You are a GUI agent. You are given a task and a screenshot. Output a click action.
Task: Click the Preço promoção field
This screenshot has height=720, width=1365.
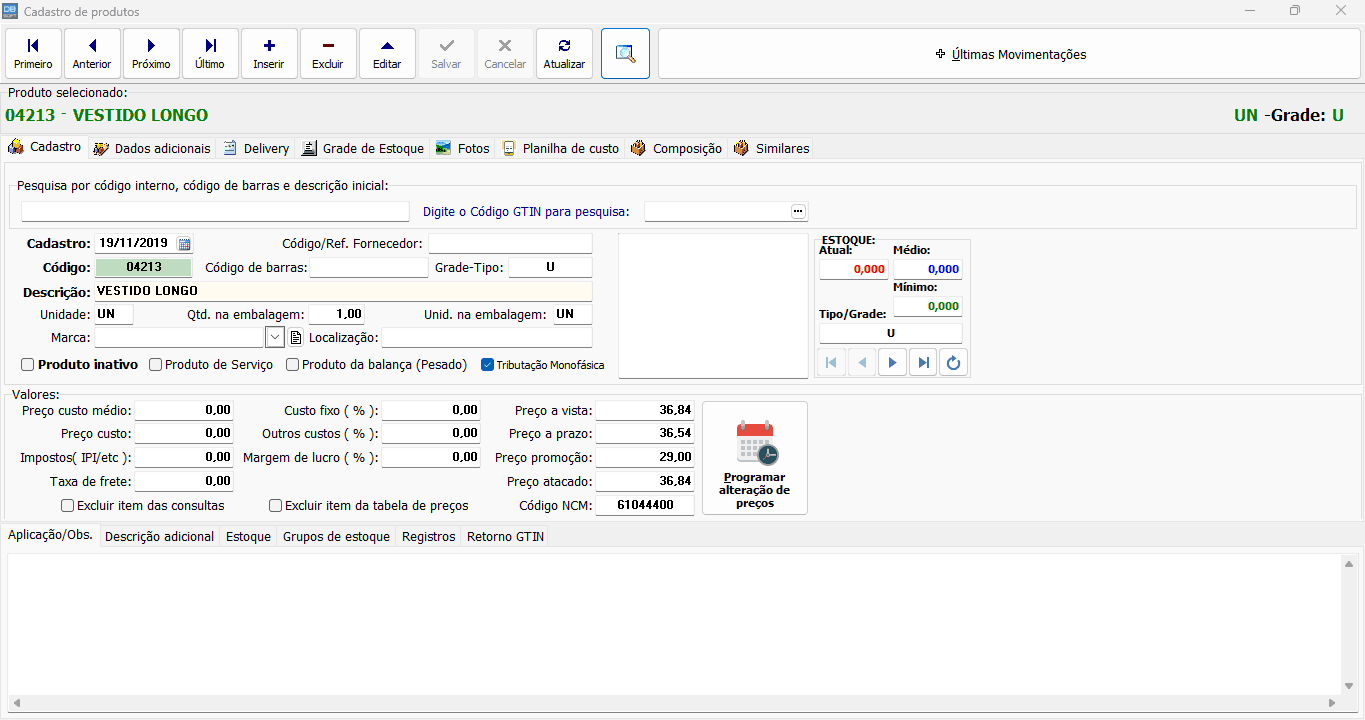pyautogui.click(x=645, y=458)
